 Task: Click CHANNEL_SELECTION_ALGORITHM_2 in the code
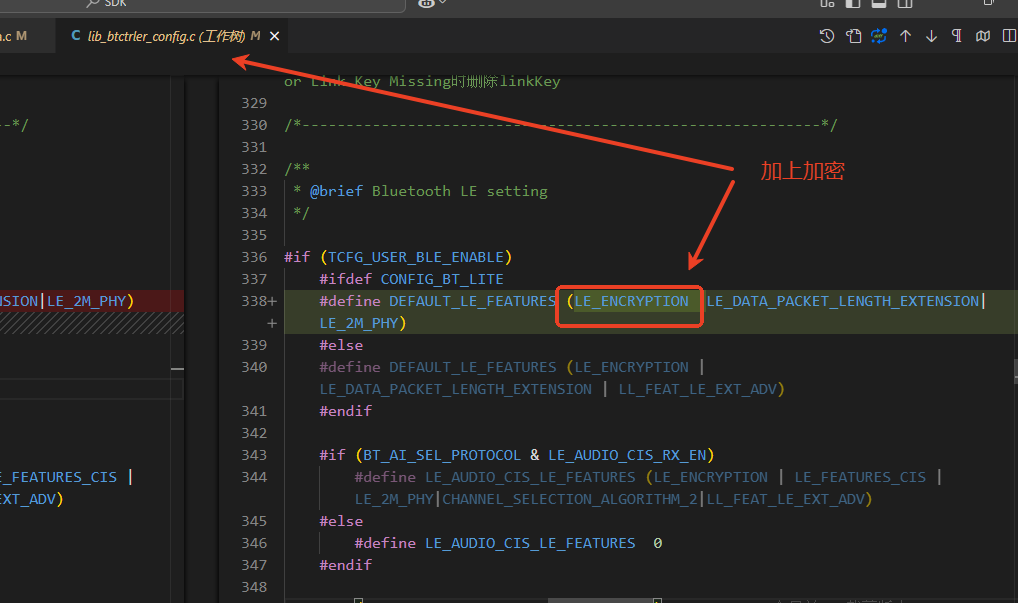click(x=569, y=499)
